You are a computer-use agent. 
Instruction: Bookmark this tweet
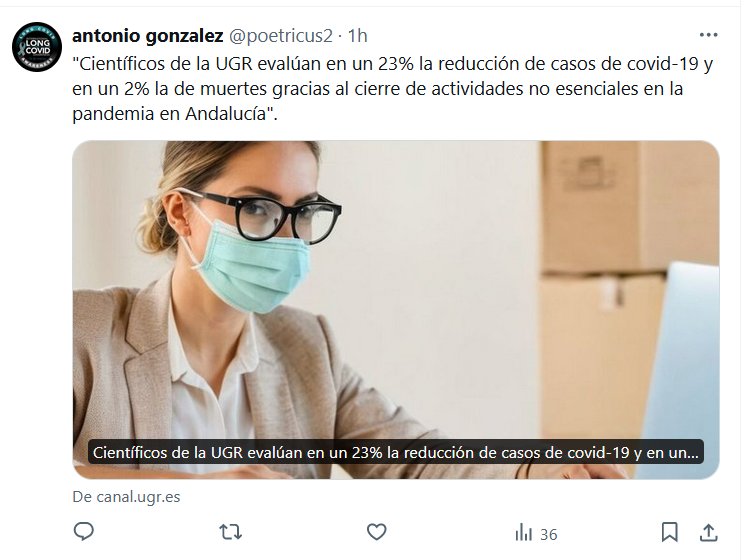669,532
